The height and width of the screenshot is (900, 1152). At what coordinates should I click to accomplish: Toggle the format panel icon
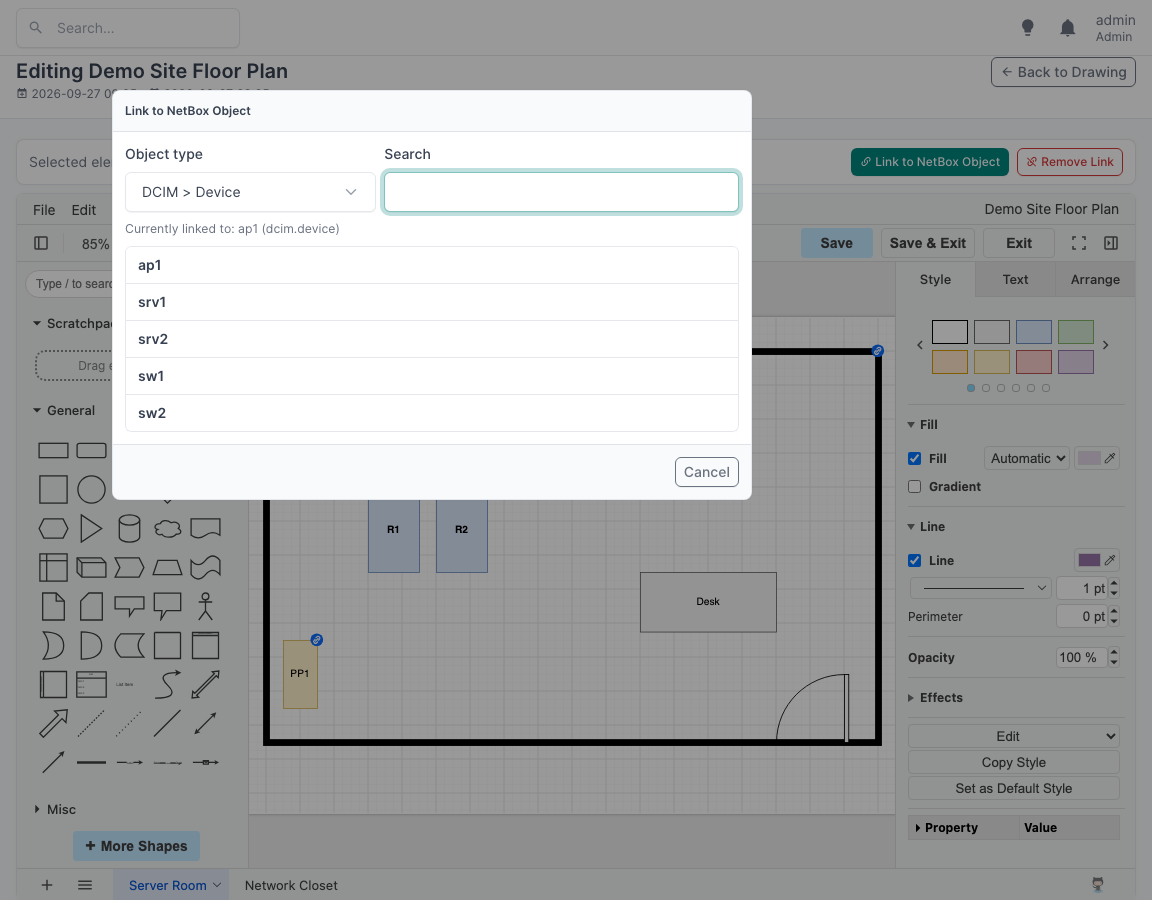click(x=1111, y=243)
